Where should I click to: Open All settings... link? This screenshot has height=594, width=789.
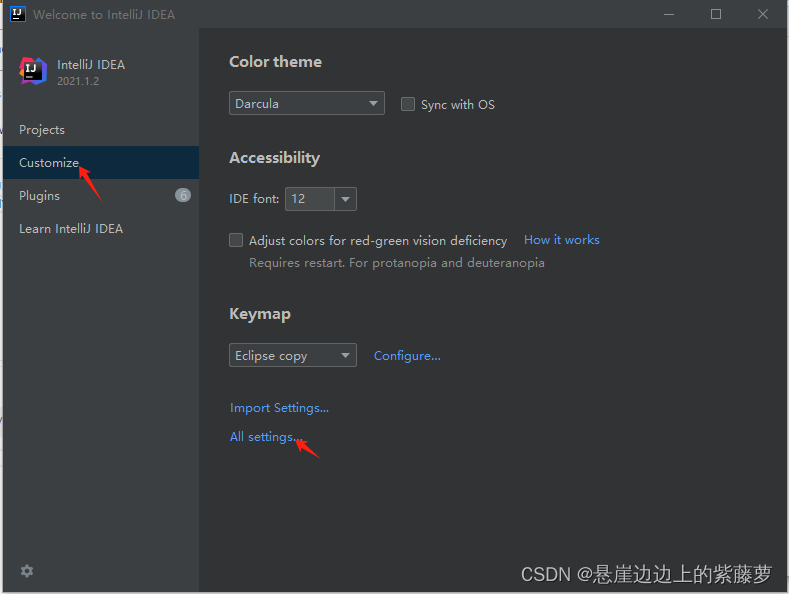266,436
